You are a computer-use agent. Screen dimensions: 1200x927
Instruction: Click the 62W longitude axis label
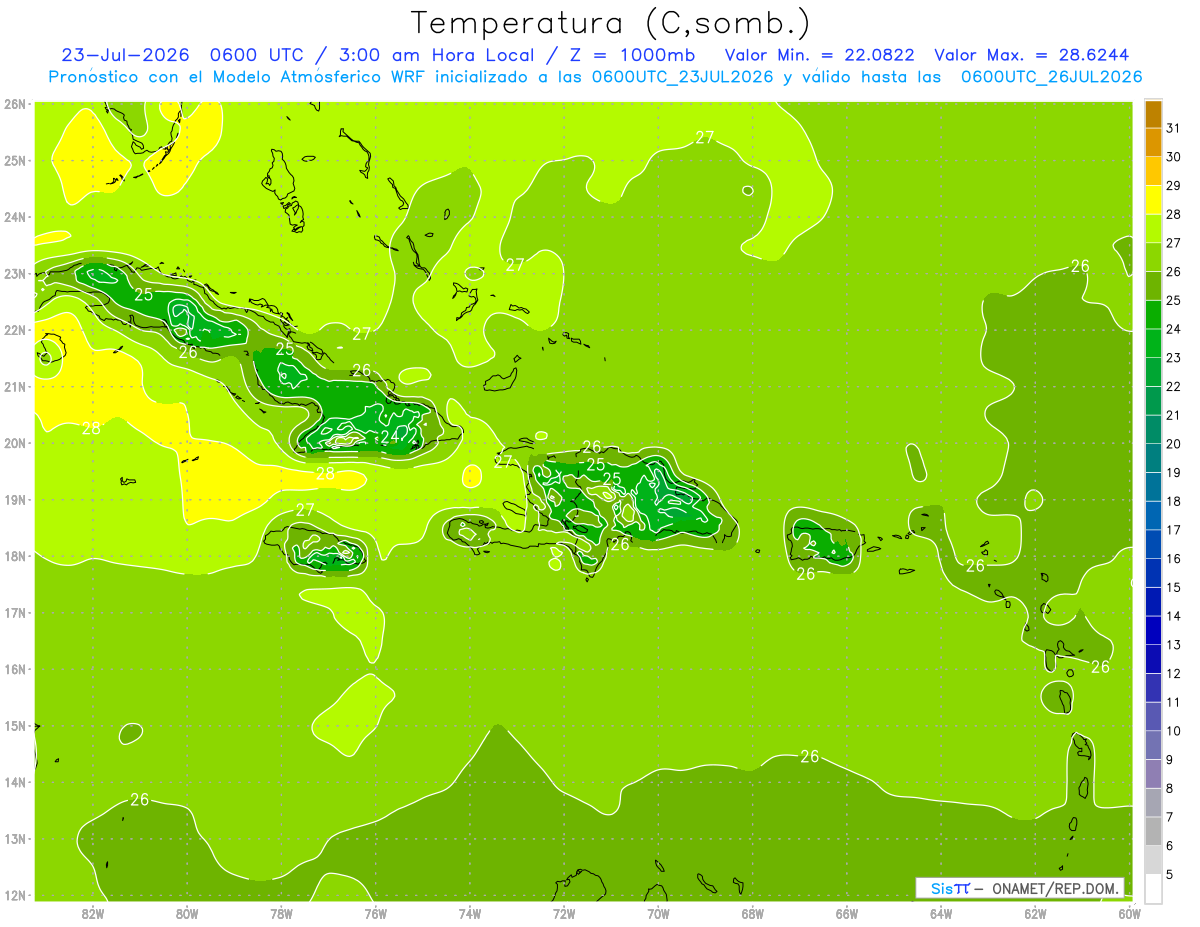click(x=1035, y=913)
